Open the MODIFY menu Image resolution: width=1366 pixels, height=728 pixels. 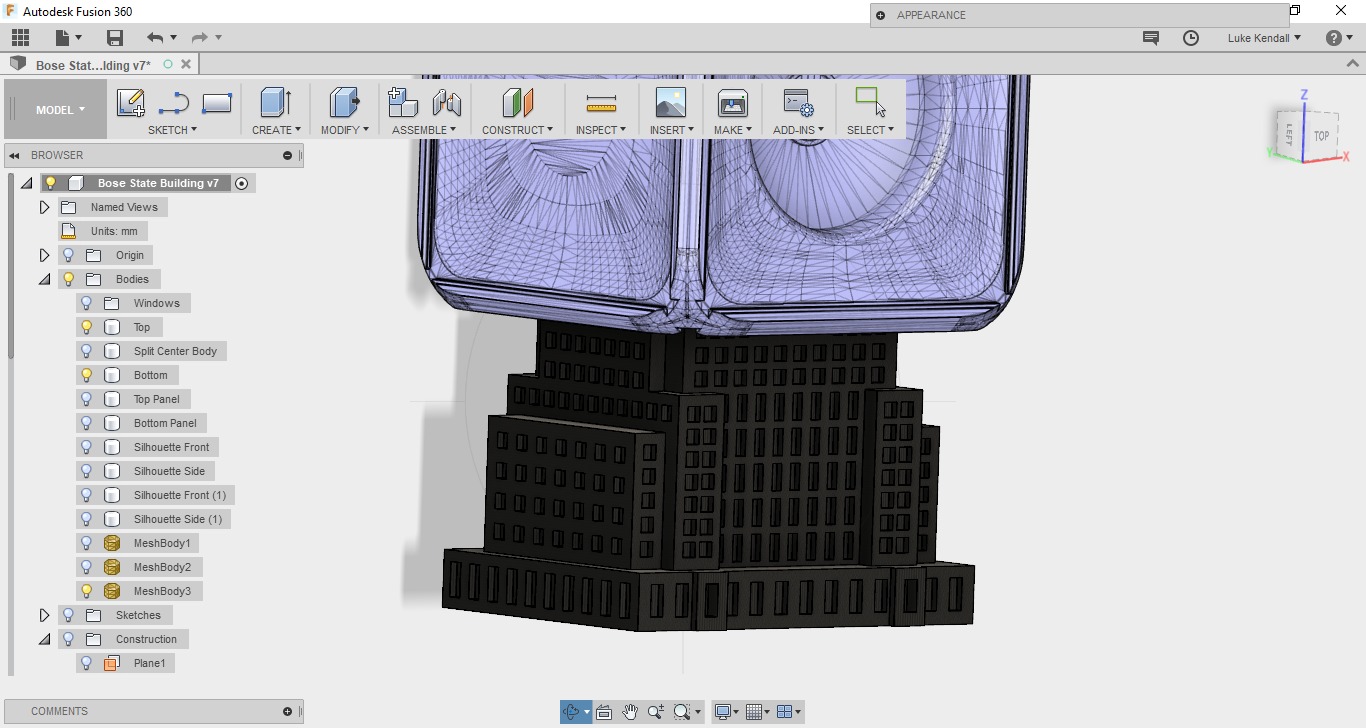pyautogui.click(x=345, y=130)
